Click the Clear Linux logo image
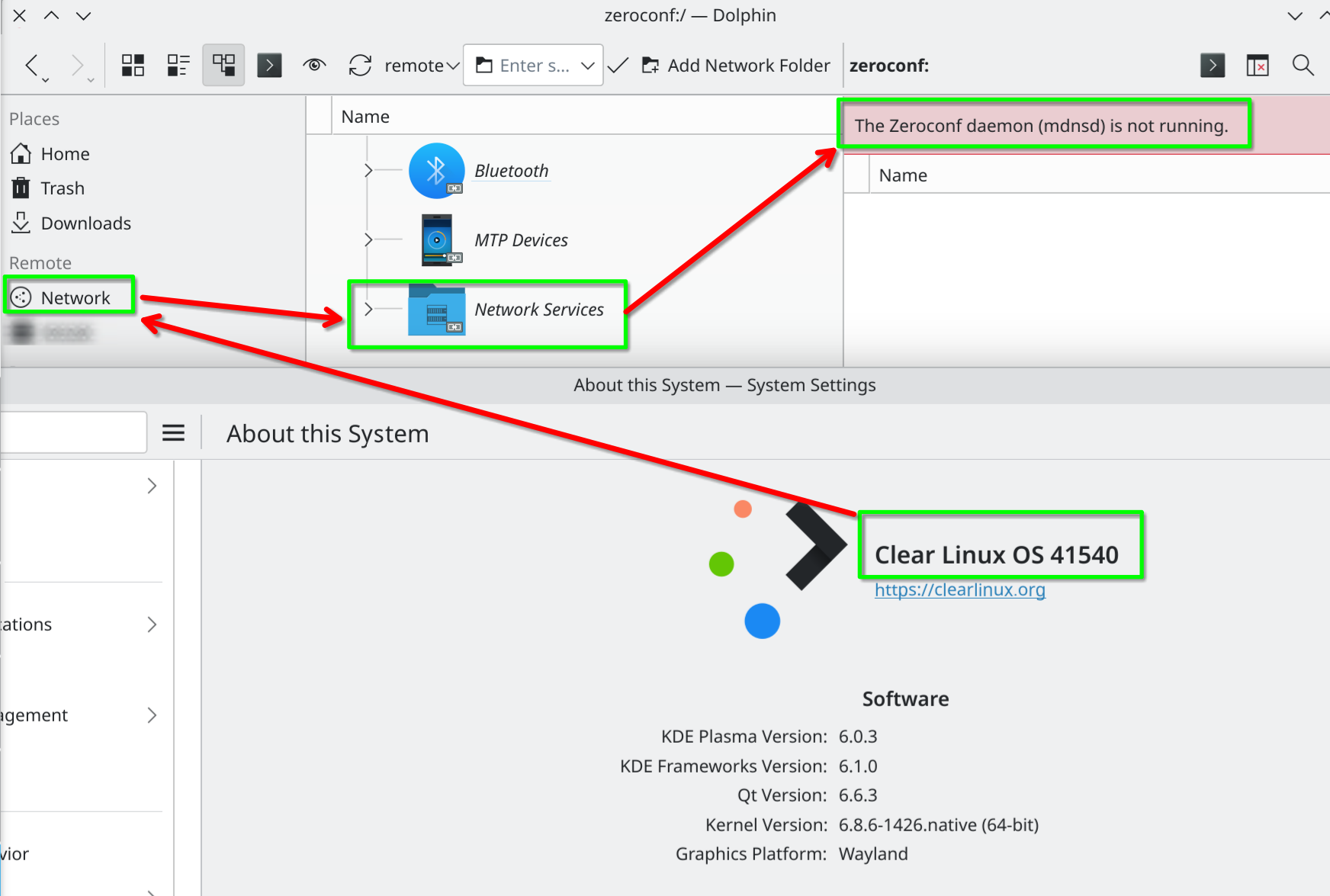 778,570
